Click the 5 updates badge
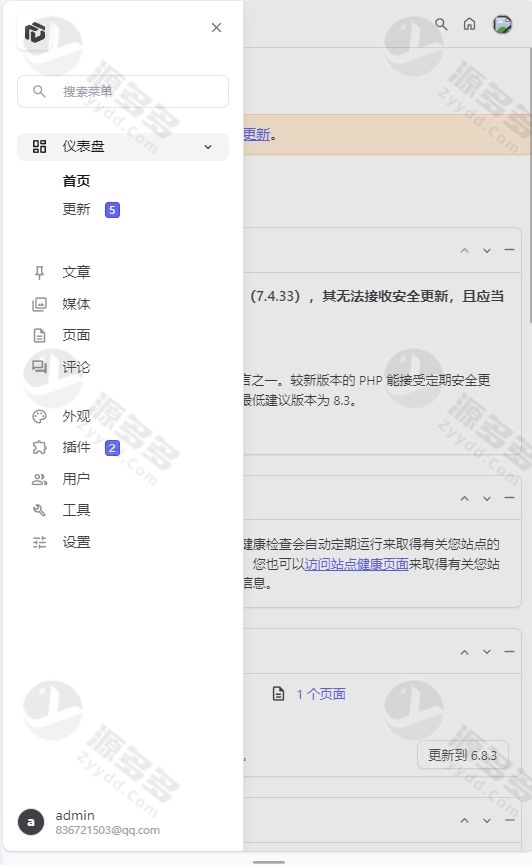The height and width of the screenshot is (865, 532). click(x=112, y=210)
